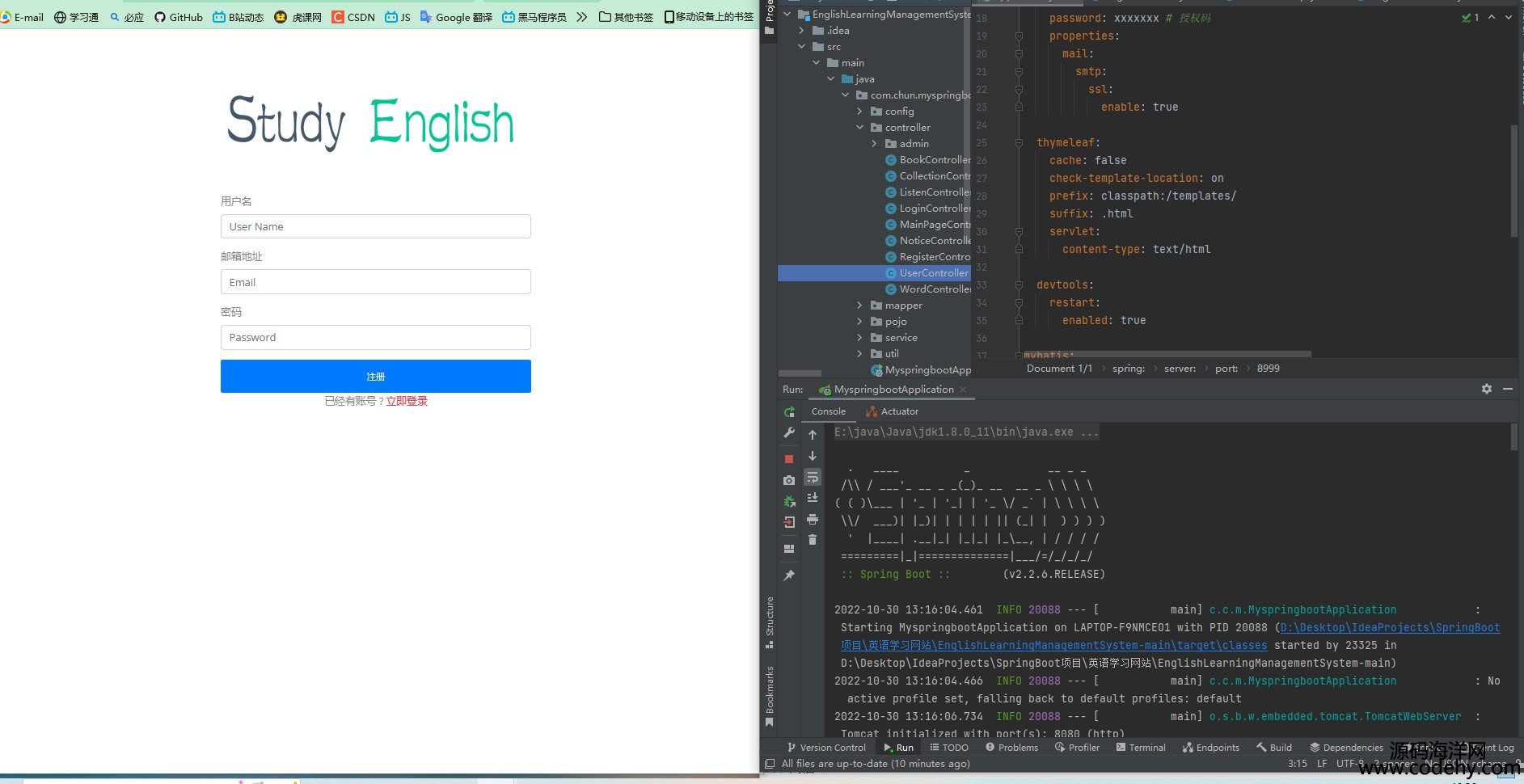Jump down the stack trace with the console down arrow
This screenshot has height=784, width=1524.
click(x=813, y=456)
